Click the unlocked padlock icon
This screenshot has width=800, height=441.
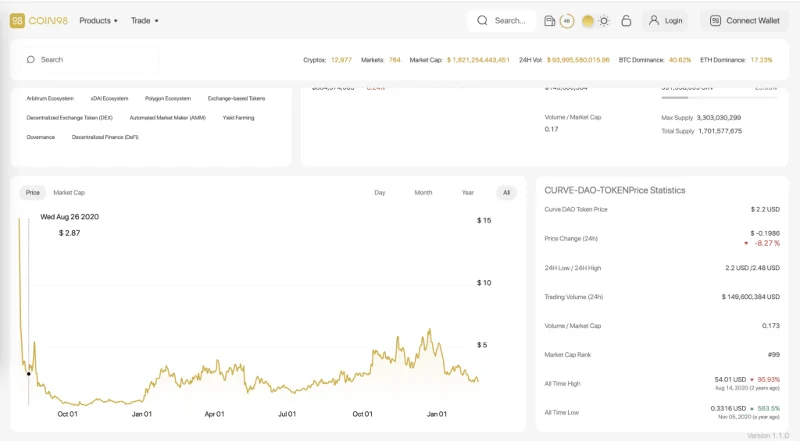(626, 20)
